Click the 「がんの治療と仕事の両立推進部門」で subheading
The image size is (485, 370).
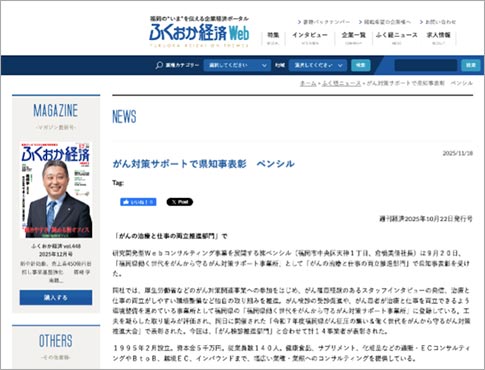(x=171, y=236)
